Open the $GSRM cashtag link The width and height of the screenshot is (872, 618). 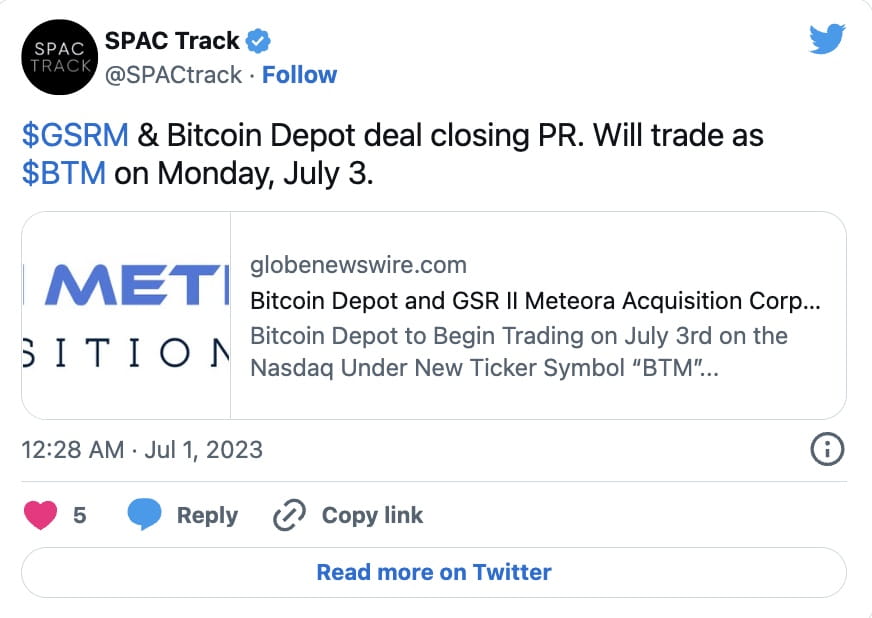coord(75,135)
